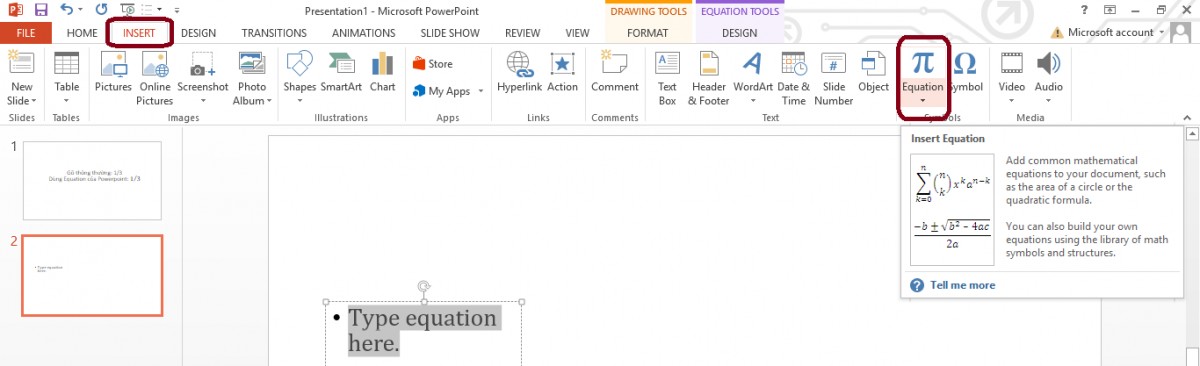Insert a Text Box
The height and width of the screenshot is (366, 1200).
pos(667,79)
